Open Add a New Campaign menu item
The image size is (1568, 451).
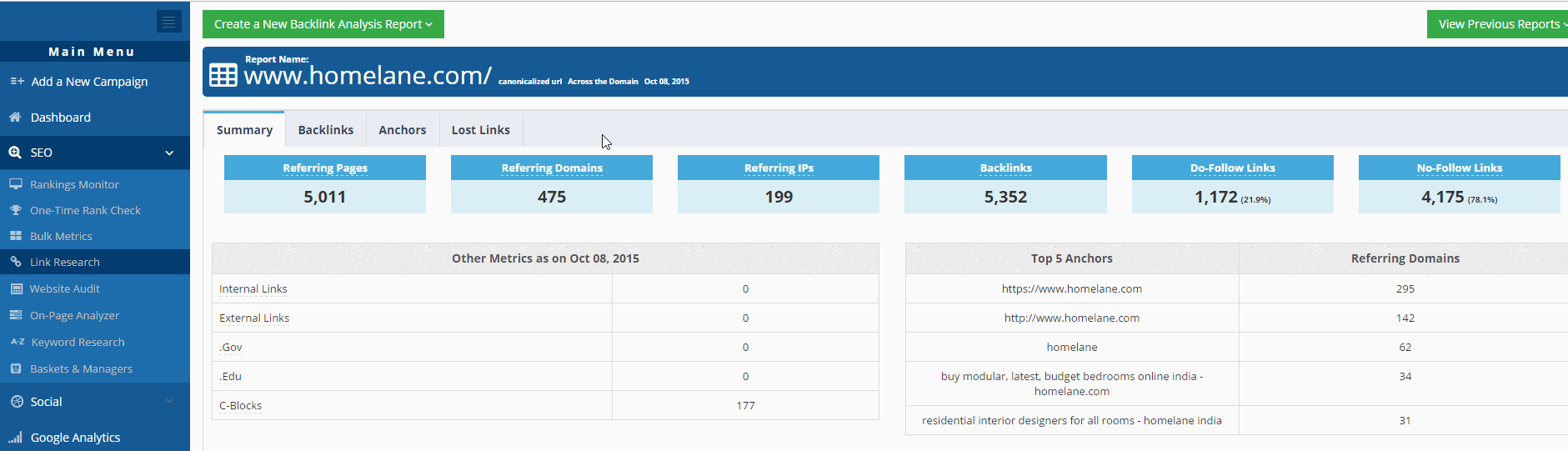pos(89,82)
